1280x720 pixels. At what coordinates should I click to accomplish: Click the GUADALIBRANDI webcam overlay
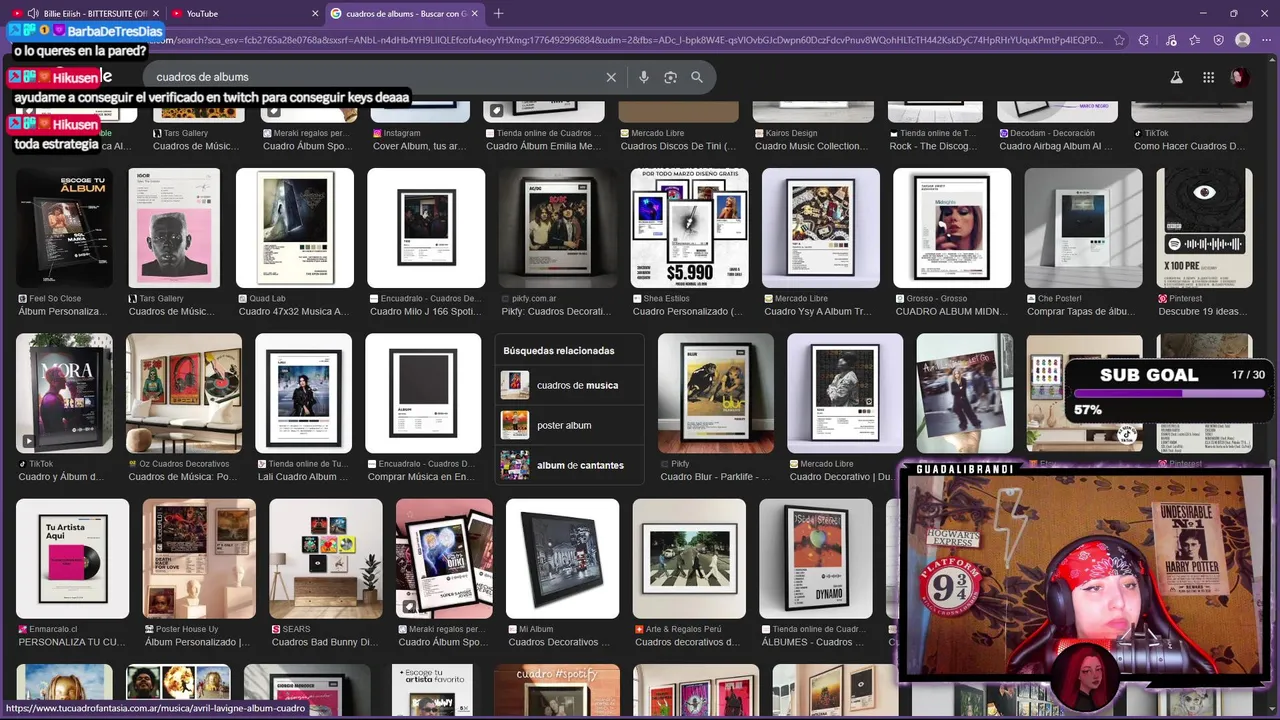pos(1086,575)
